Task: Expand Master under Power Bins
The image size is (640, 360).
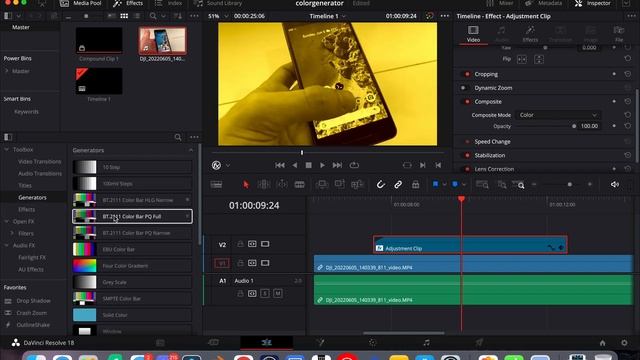Action: [x=7, y=71]
